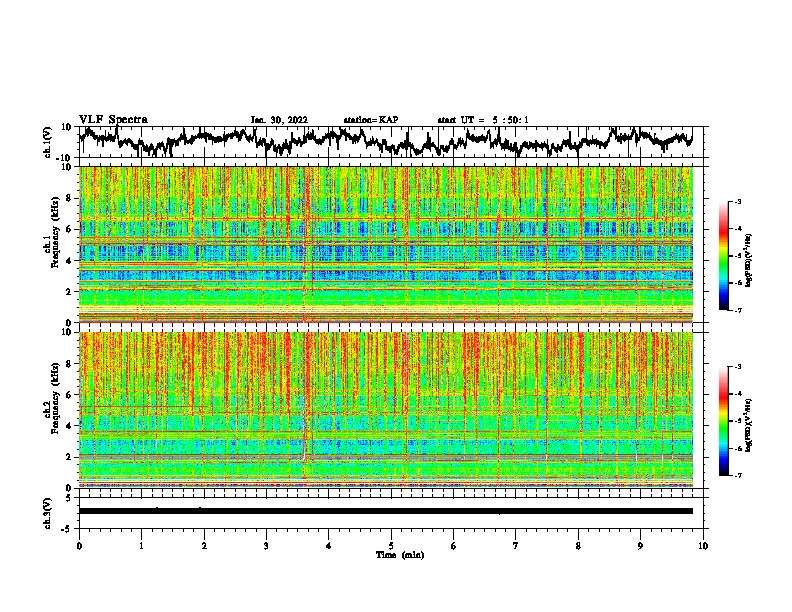Click the '-5' tick on ch.3(V) axis
The width and height of the screenshot is (792, 612).
[x=67, y=529]
